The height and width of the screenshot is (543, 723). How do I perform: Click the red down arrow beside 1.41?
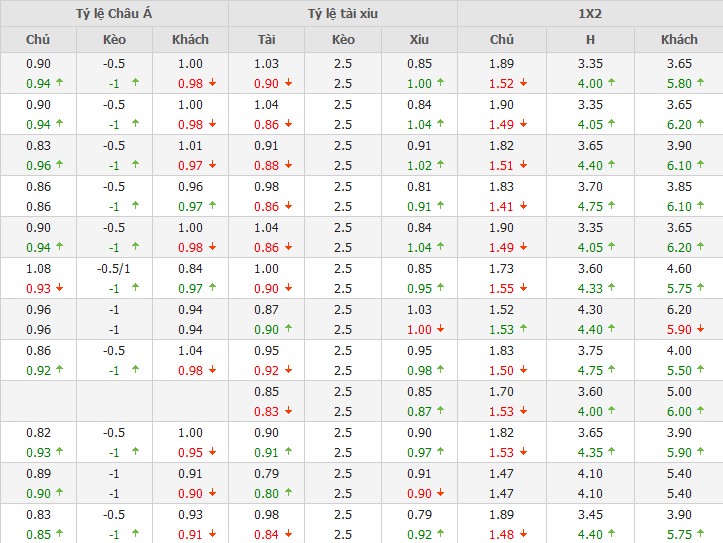coord(524,207)
